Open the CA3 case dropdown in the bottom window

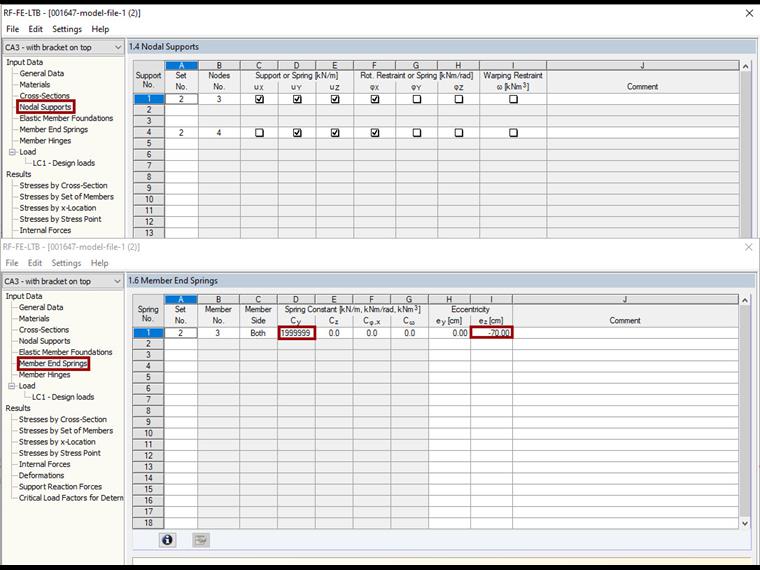pos(63,281)
